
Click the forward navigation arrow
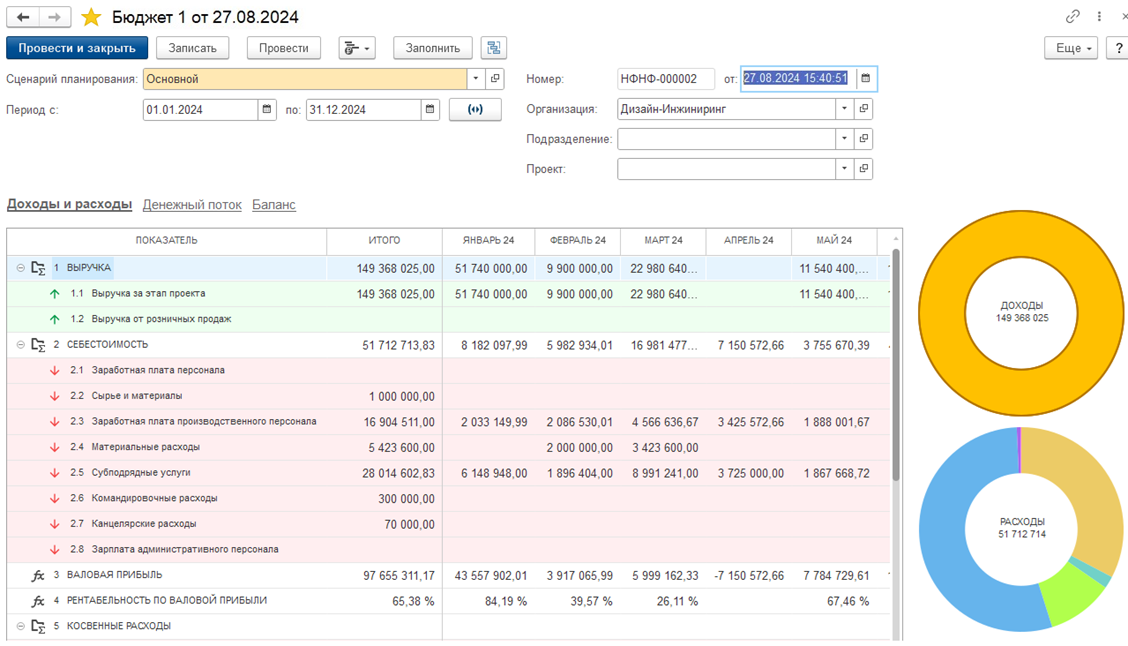[x=55, y=17]
